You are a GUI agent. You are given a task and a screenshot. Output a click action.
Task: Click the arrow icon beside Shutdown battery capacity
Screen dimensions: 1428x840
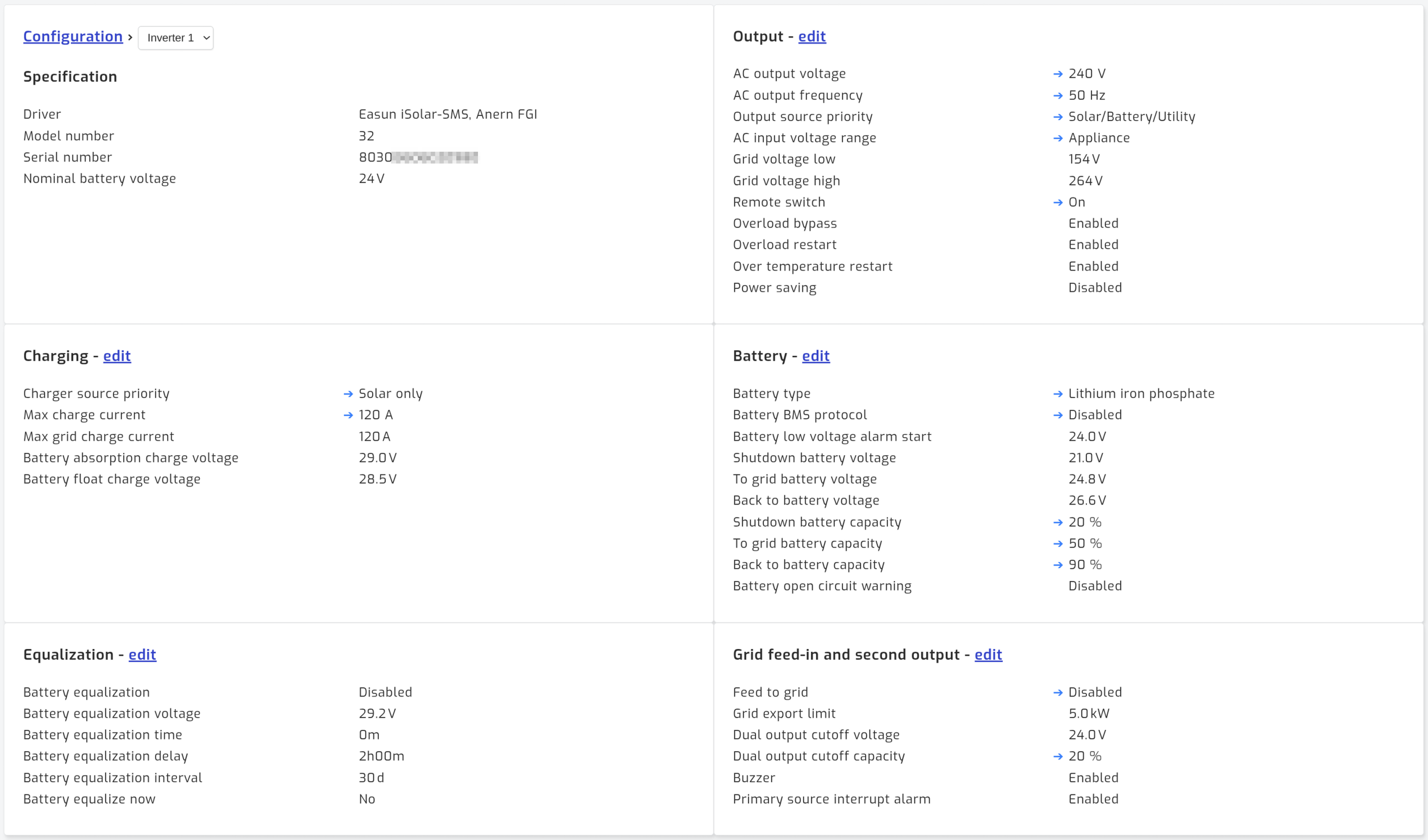click(1057, 523)
